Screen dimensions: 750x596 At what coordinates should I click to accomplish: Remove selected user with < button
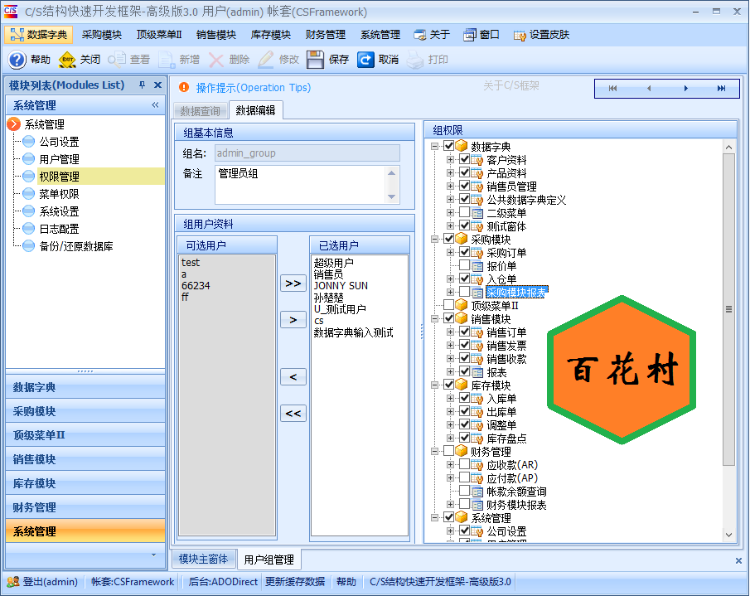coord(293,377)
